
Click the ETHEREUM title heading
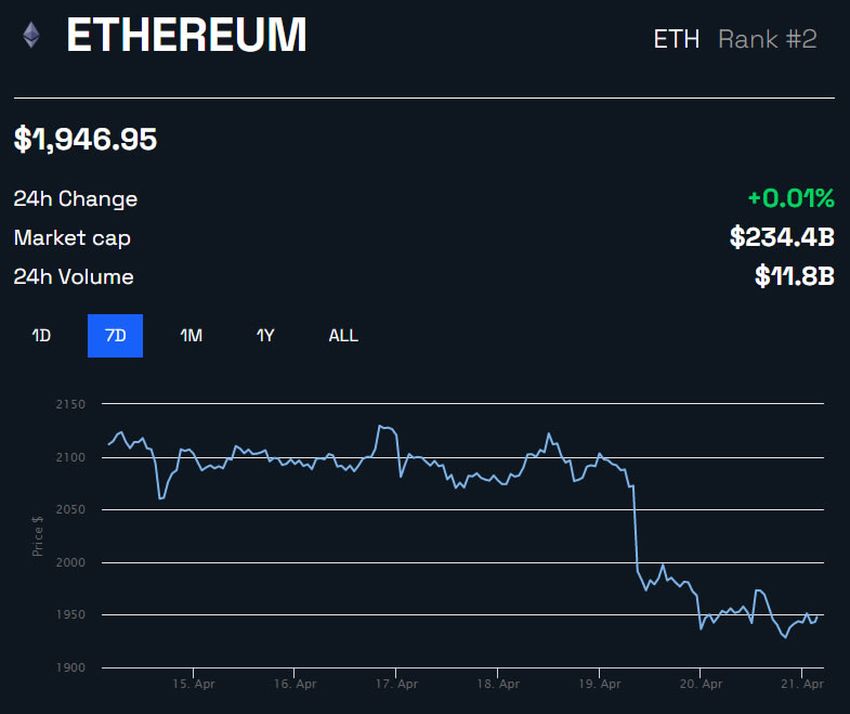[186, 35]
